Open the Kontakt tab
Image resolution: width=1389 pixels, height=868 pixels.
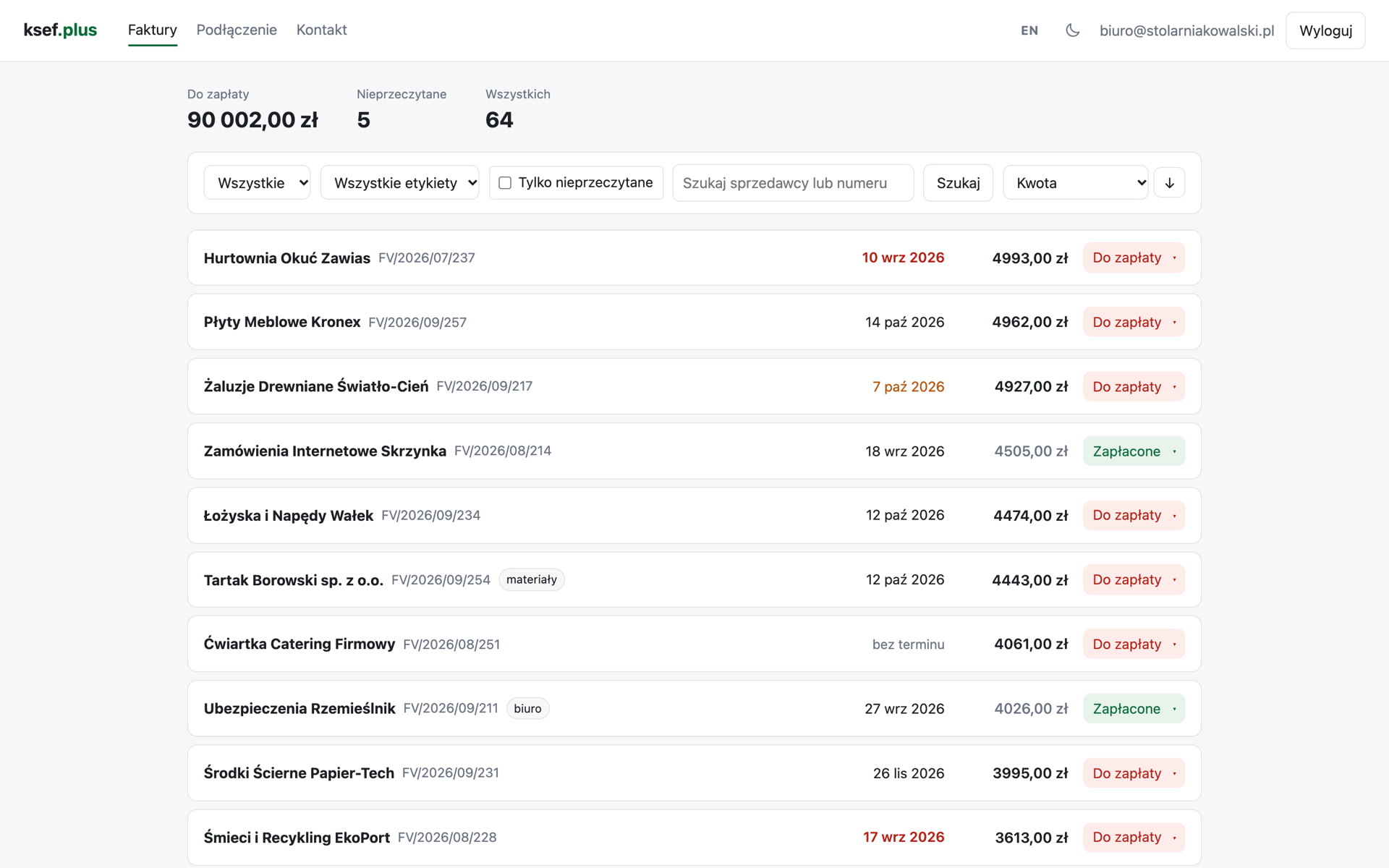pos(322,30)
